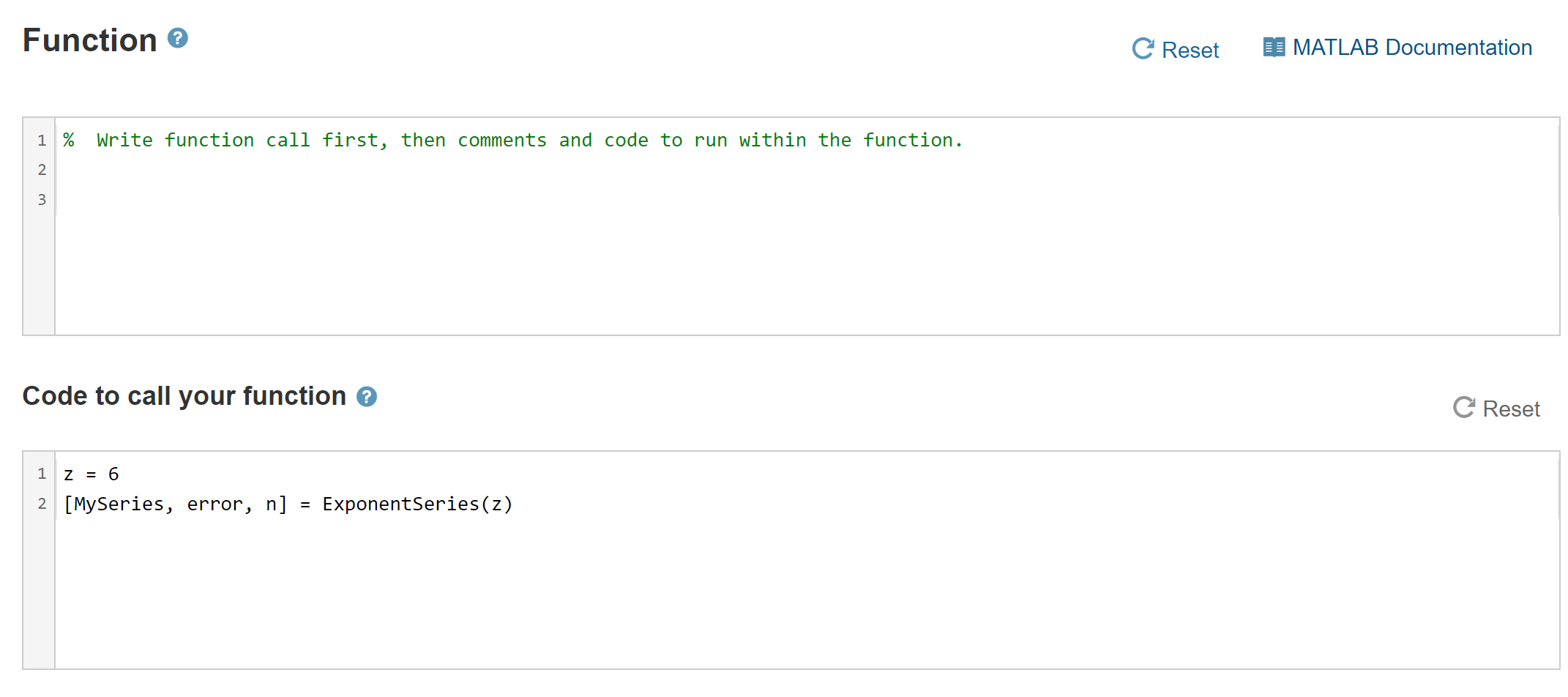Click the help icon beside Code to call your function
Screen dimensions: 1568x697
(367, 396)
